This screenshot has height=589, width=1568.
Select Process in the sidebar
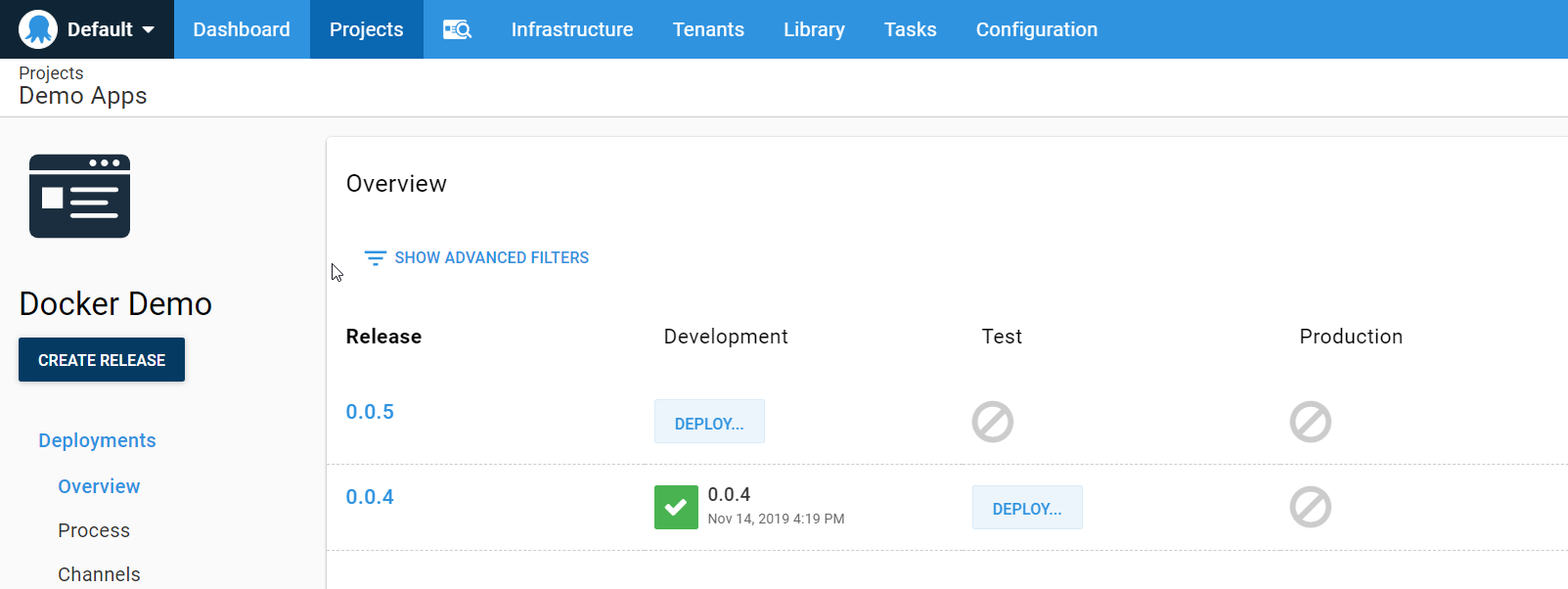[x=94, y=530]
